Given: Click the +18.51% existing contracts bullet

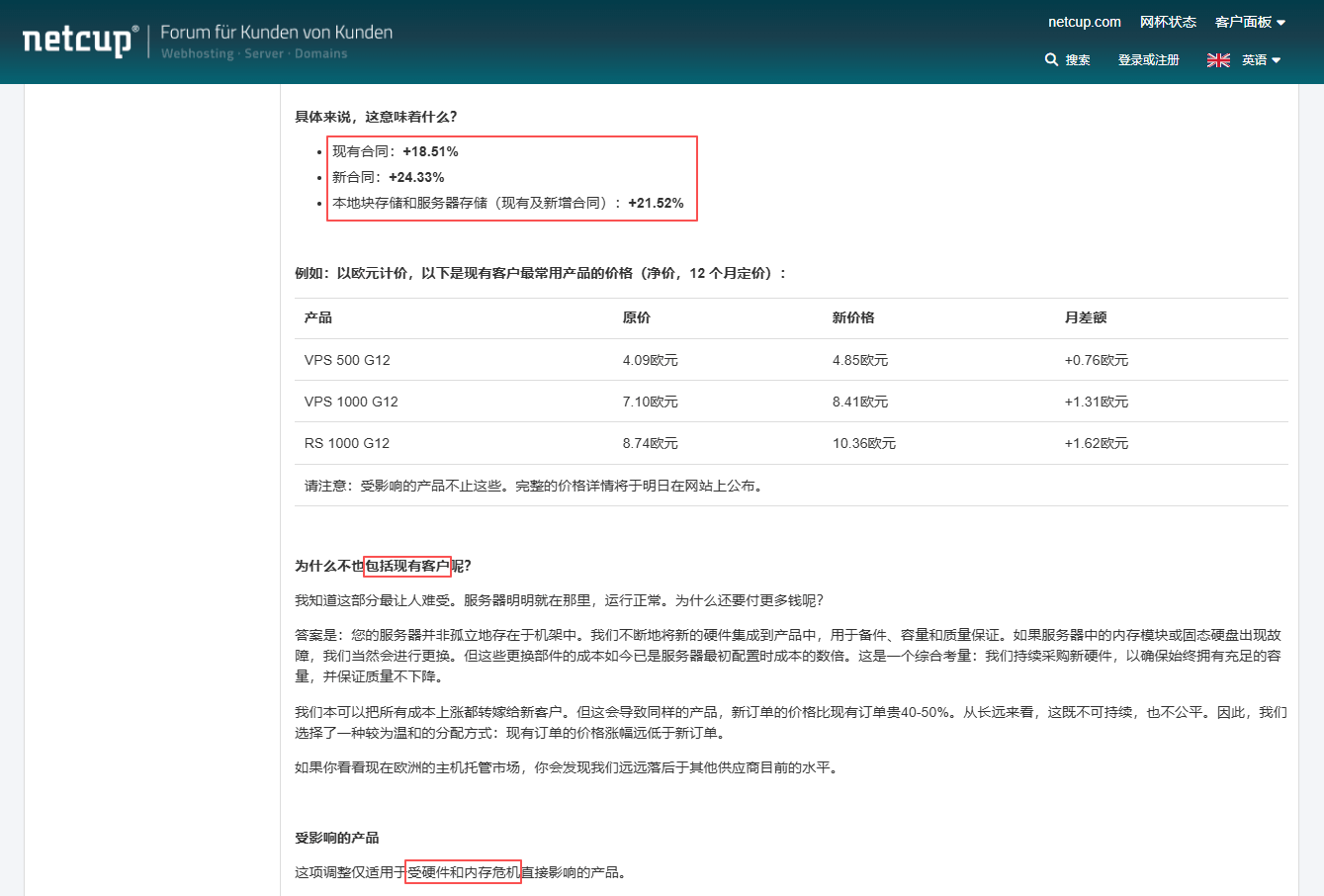Looking at the screenshot, I should pyautogui.click(x=396, y=151).
